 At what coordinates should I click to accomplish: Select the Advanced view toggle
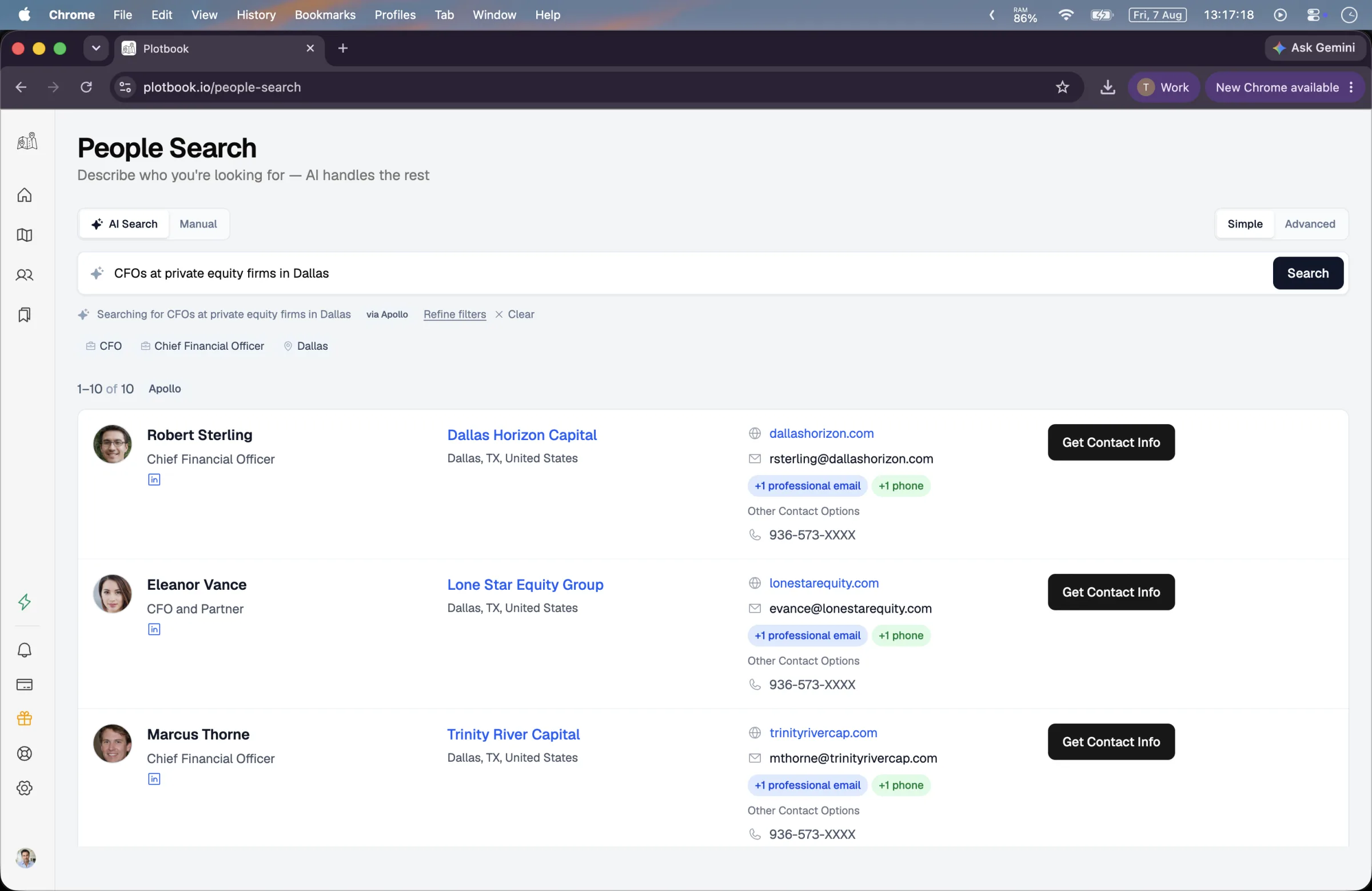point(1310,223)
